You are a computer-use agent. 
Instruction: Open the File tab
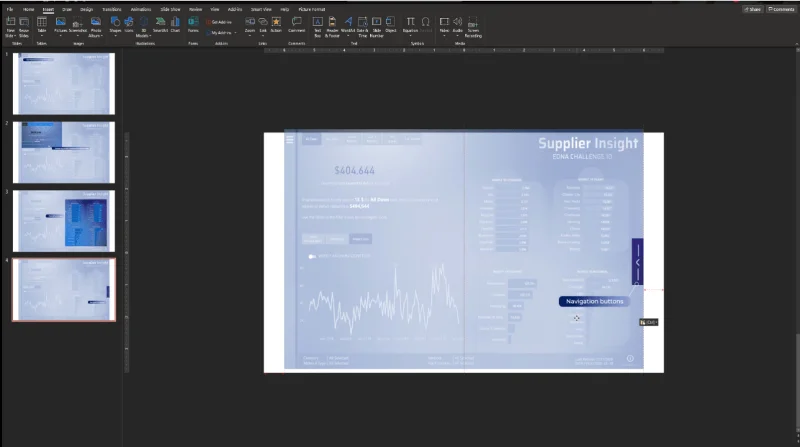[10, 9]
